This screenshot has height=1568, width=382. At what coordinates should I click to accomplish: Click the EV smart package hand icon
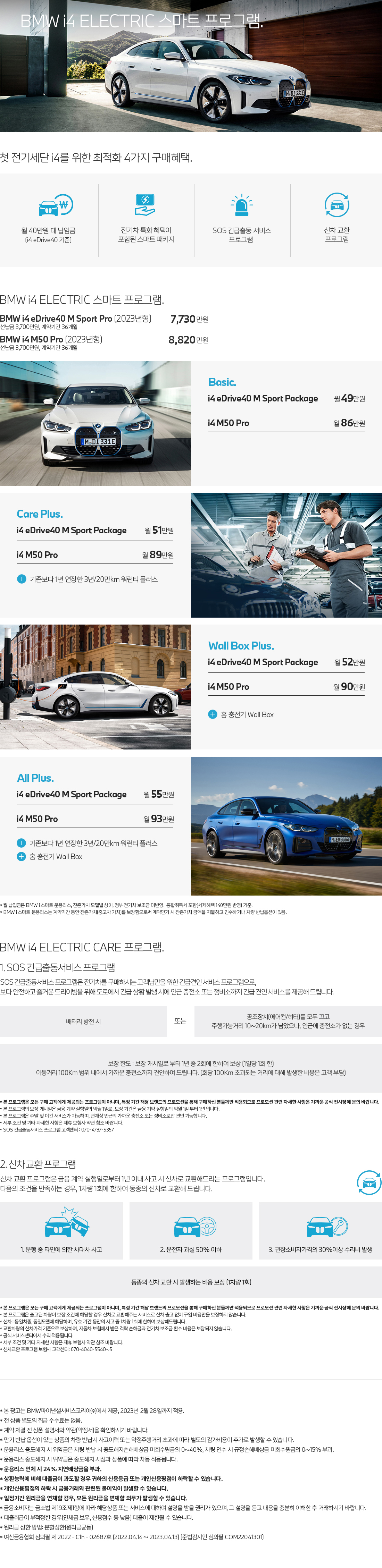[145, 204]
